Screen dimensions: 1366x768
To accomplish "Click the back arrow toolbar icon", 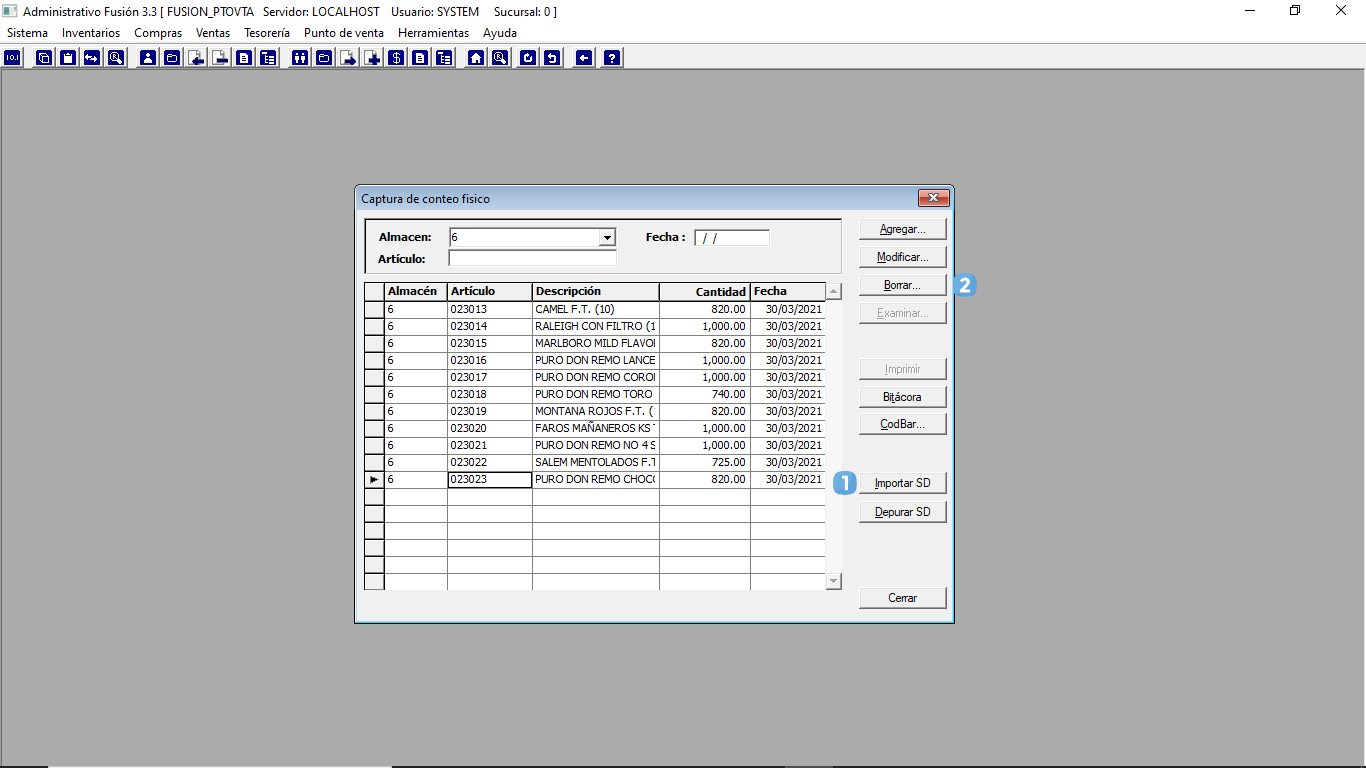I will tap(584, 58).
